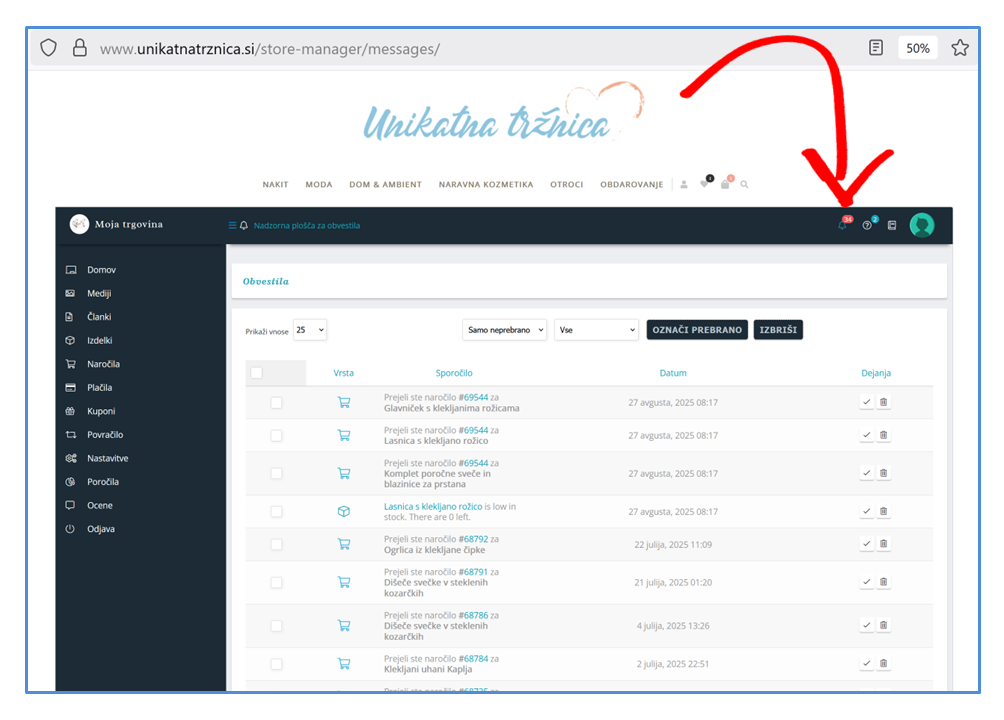Open order link #68792
The height and width of the screenshot is (720, 1004).
point(473,539)
